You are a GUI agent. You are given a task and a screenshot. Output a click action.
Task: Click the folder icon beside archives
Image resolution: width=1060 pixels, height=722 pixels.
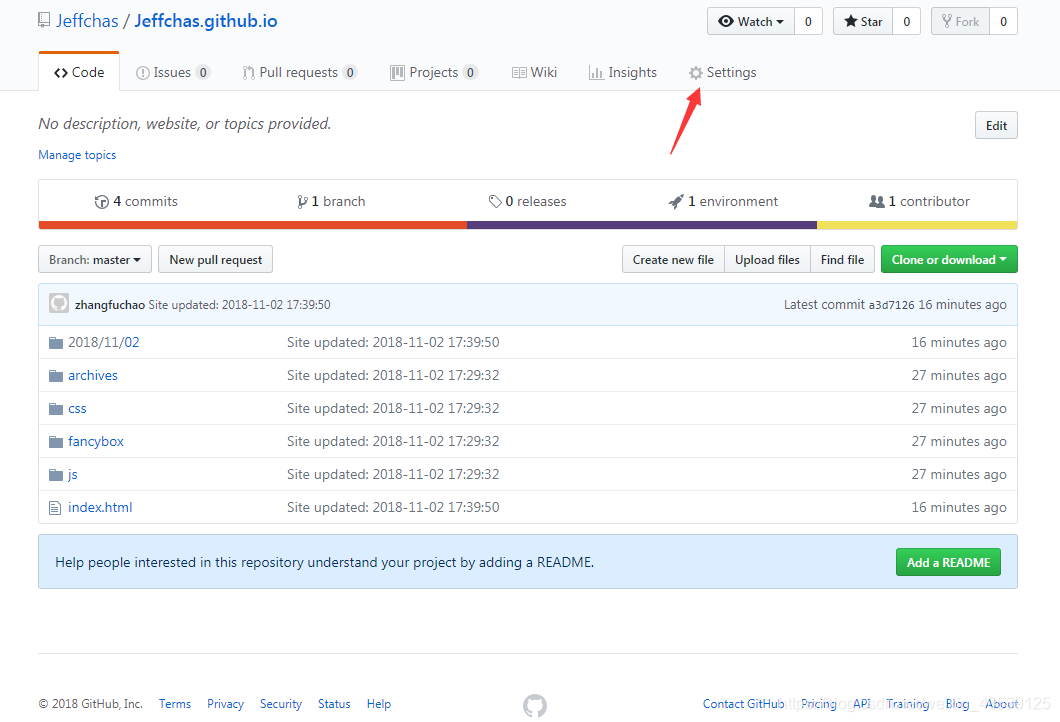56,376
